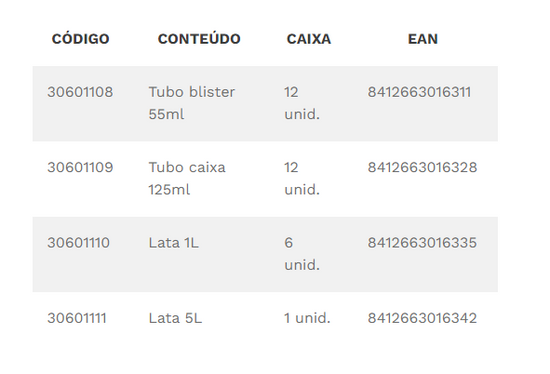The width and height of the screenshot is (550, 374).
Task: Select product code 30601111
Action: pyautogui.click(x=77, y=318)
